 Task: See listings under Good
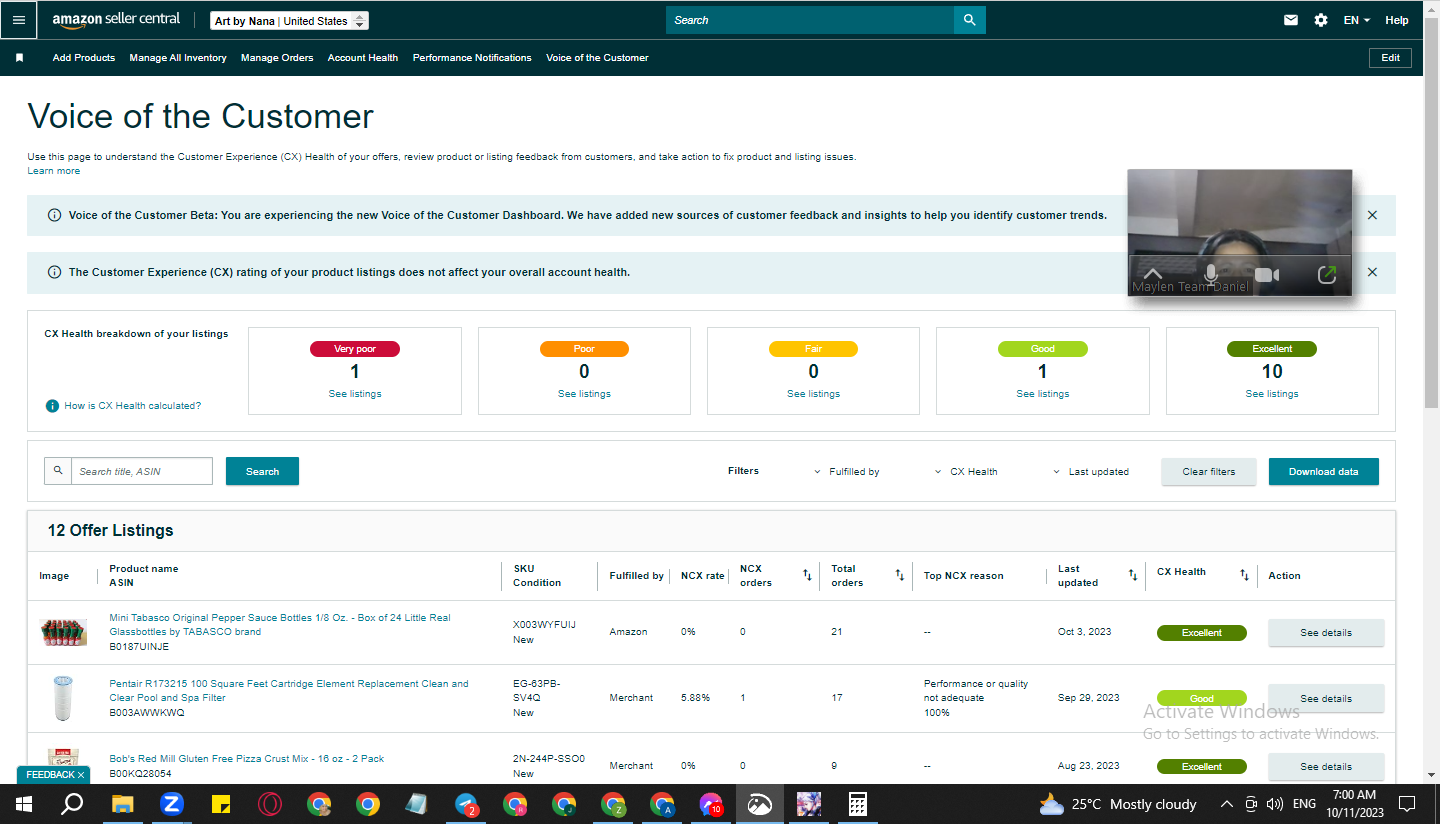click(1043, 394)
